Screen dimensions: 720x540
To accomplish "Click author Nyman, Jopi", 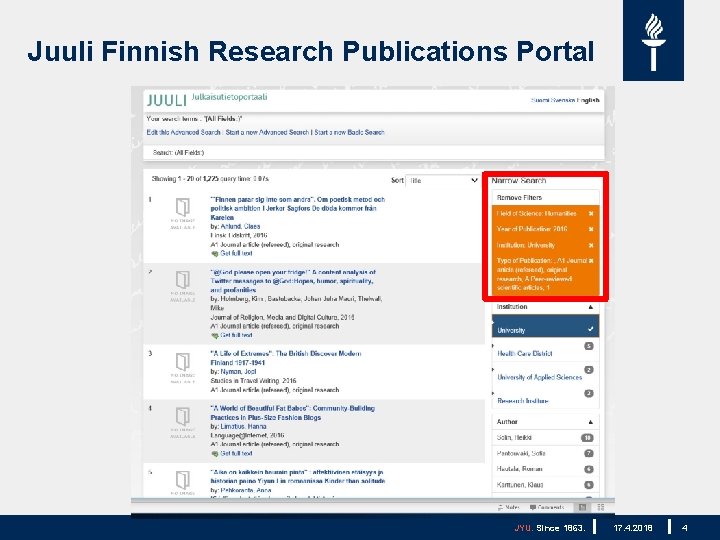I will [238, 371].
